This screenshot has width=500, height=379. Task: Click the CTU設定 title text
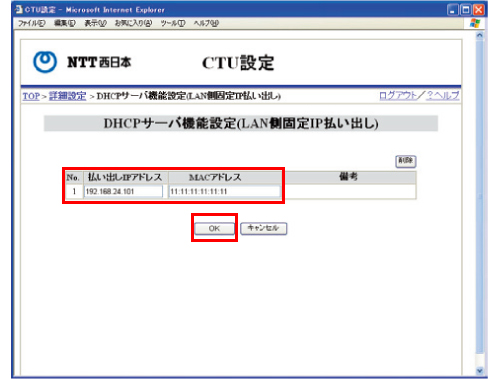(238, 63)
